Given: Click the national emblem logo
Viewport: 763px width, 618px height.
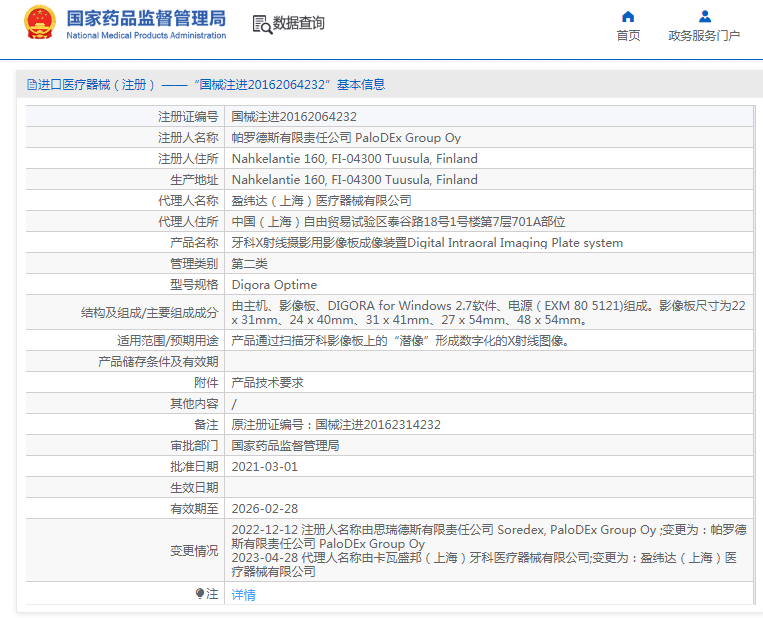Looking at the screenshot, I should coord(40,23).
